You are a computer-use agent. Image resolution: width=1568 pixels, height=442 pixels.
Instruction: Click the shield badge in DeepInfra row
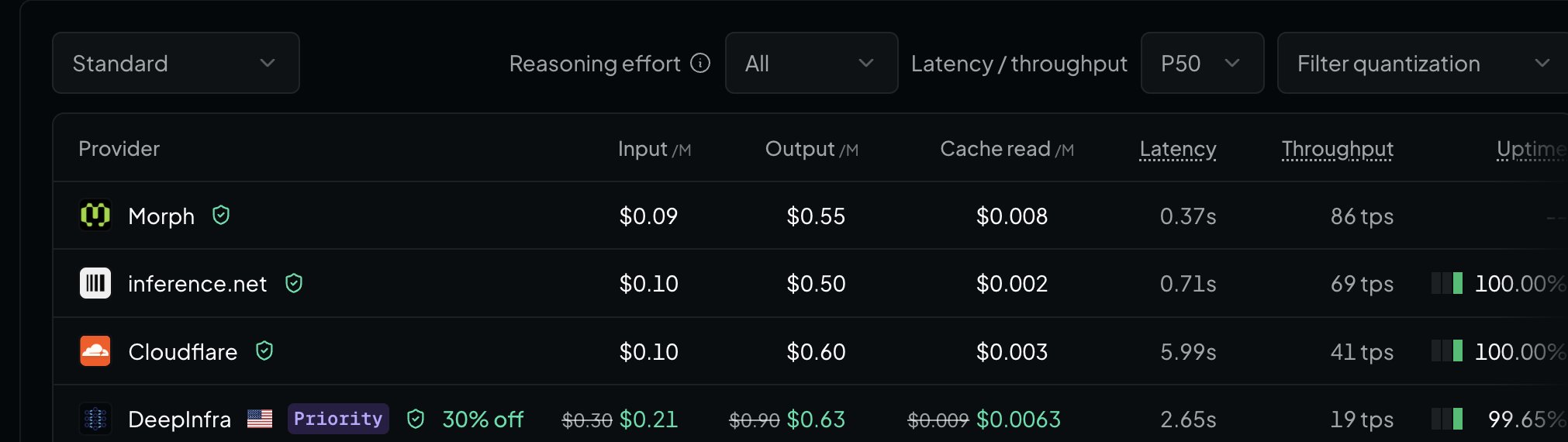pyautogui.click(x=416, y=419)
